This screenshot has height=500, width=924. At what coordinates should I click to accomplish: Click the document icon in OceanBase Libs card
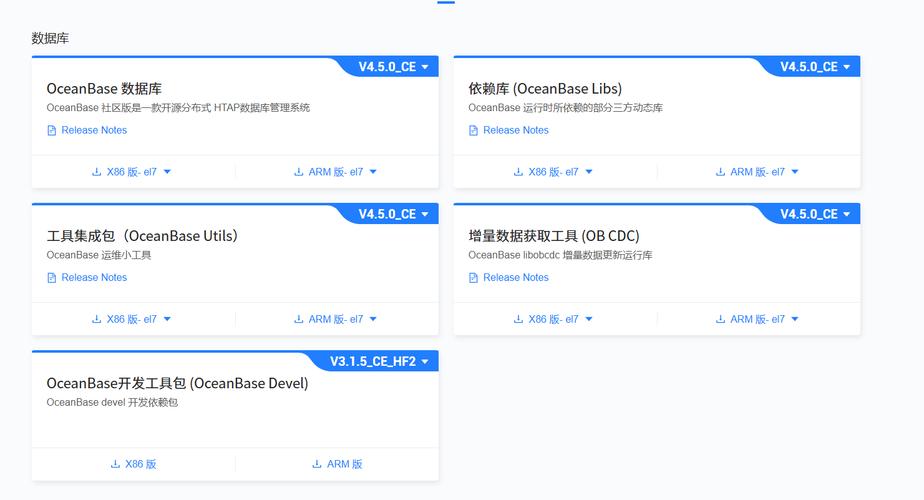(x=473, y=130)
